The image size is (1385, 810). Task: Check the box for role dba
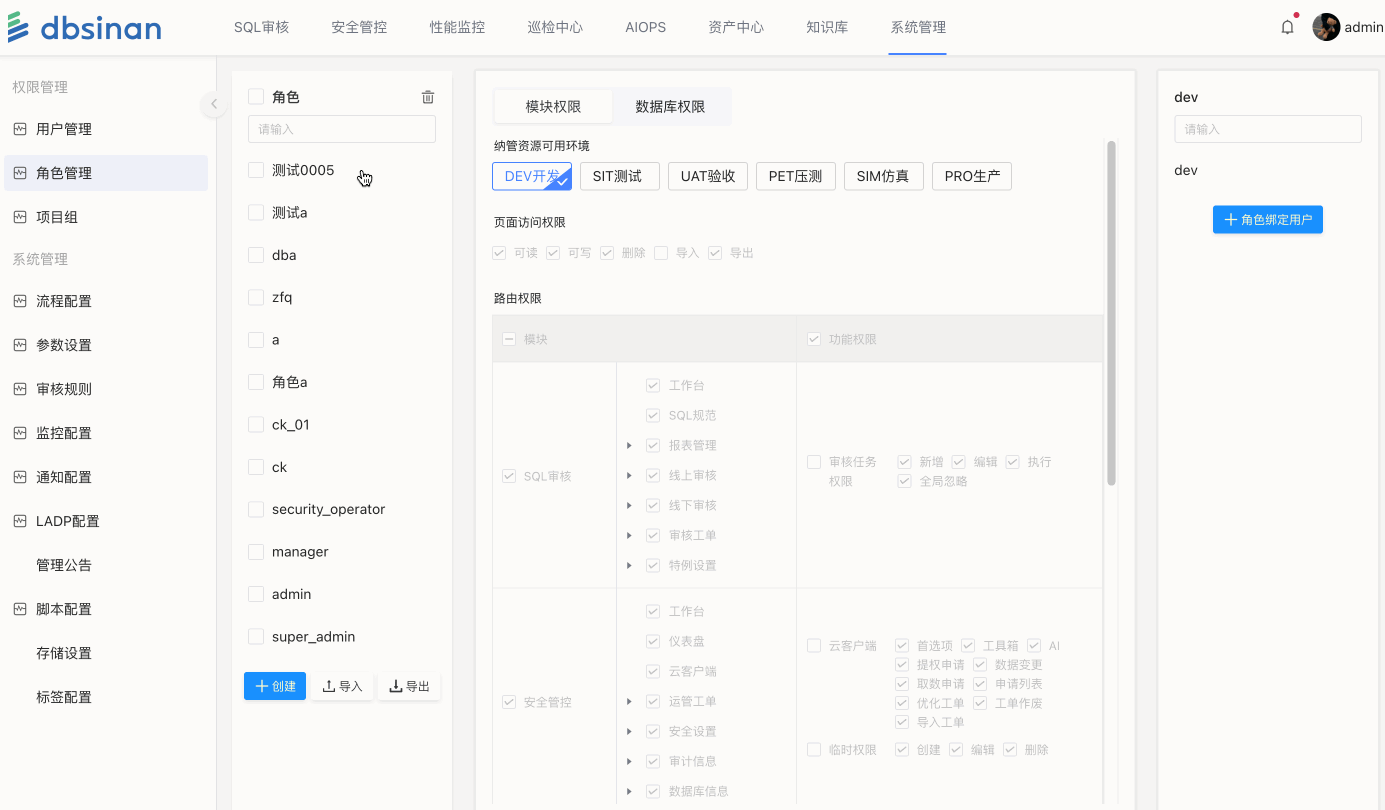click(x=256, y=255)
